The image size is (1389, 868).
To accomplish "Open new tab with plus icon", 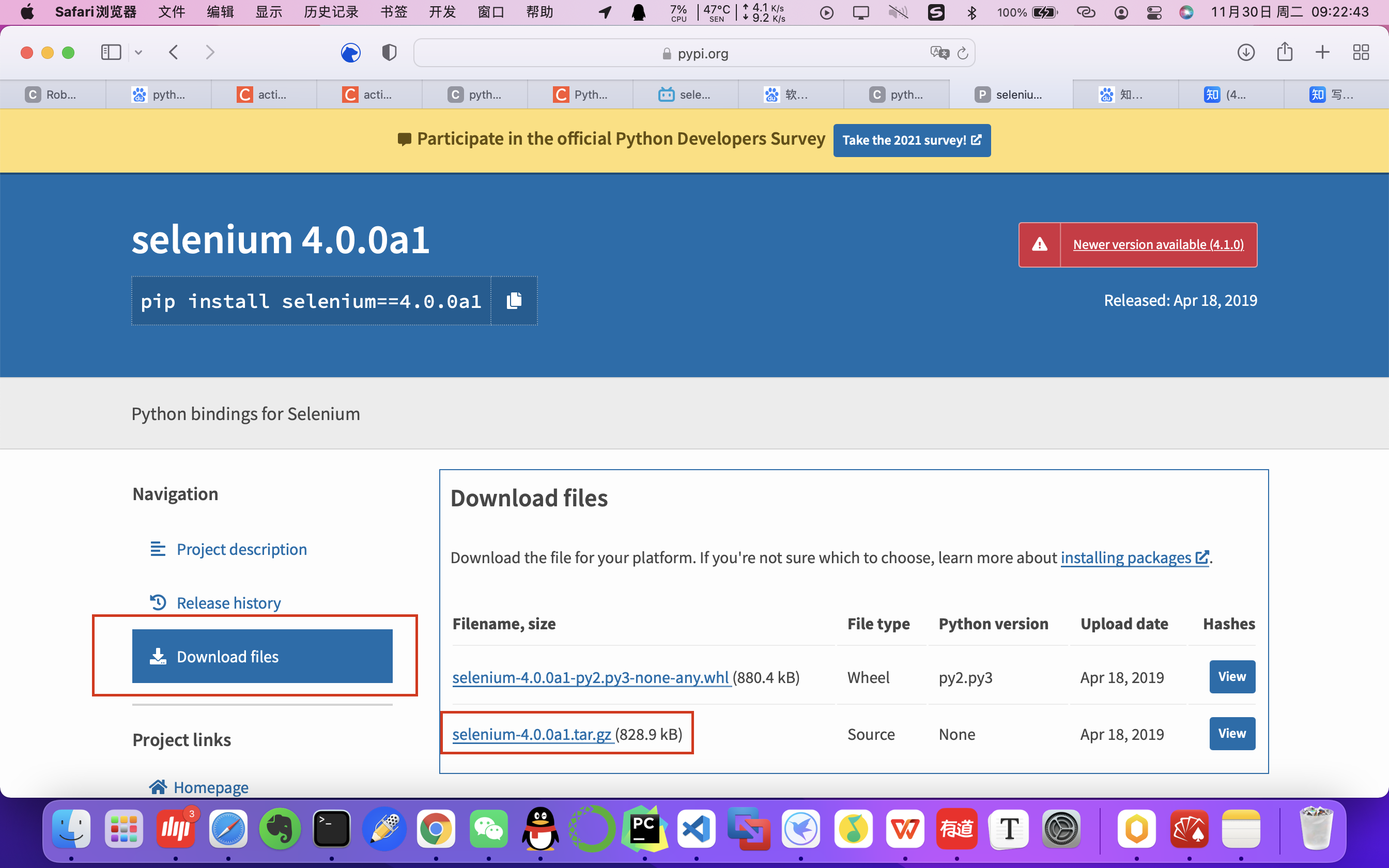I will click(1322, 53).
